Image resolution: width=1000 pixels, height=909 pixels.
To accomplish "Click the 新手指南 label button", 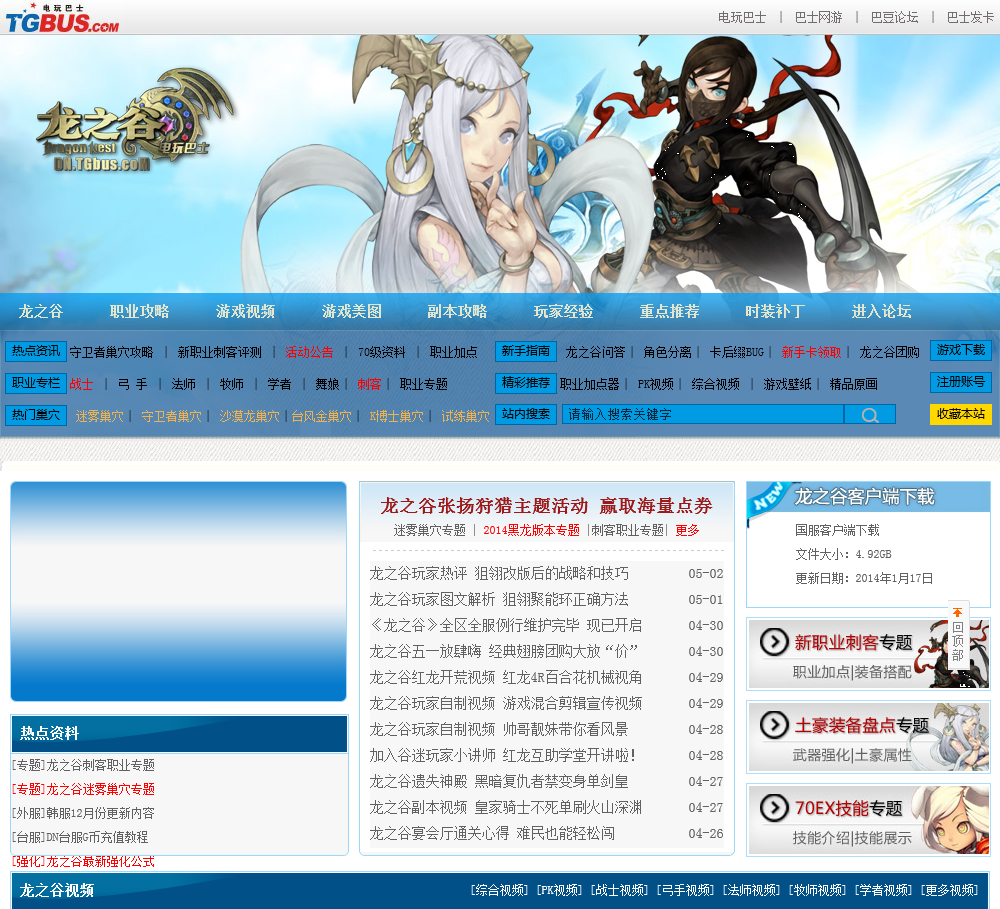I will tap(526, 351).
